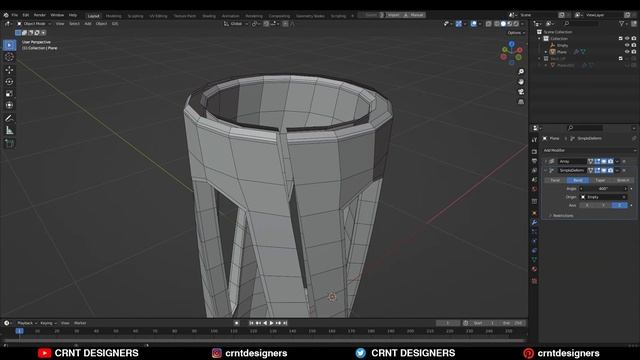Open the viewport Options dropdown

coord(516,33)
